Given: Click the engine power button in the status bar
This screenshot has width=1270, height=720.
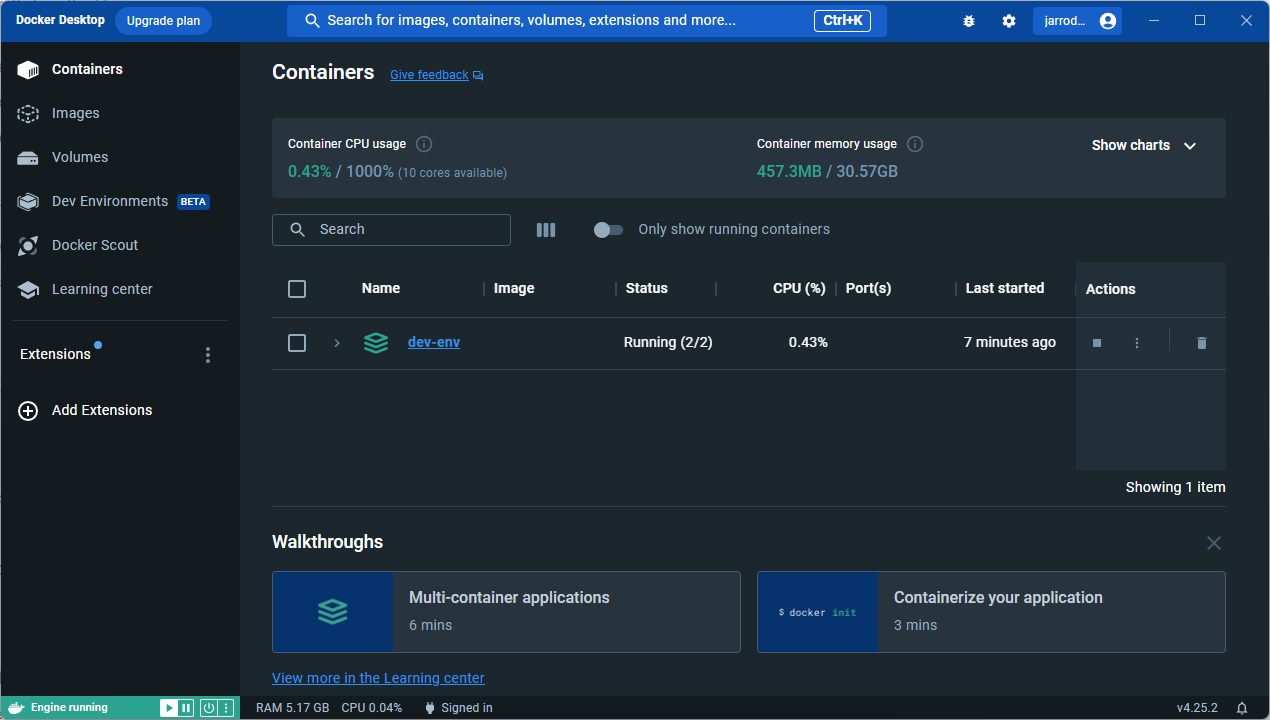Looking at the screenshot, I should (x=209, y=708).
